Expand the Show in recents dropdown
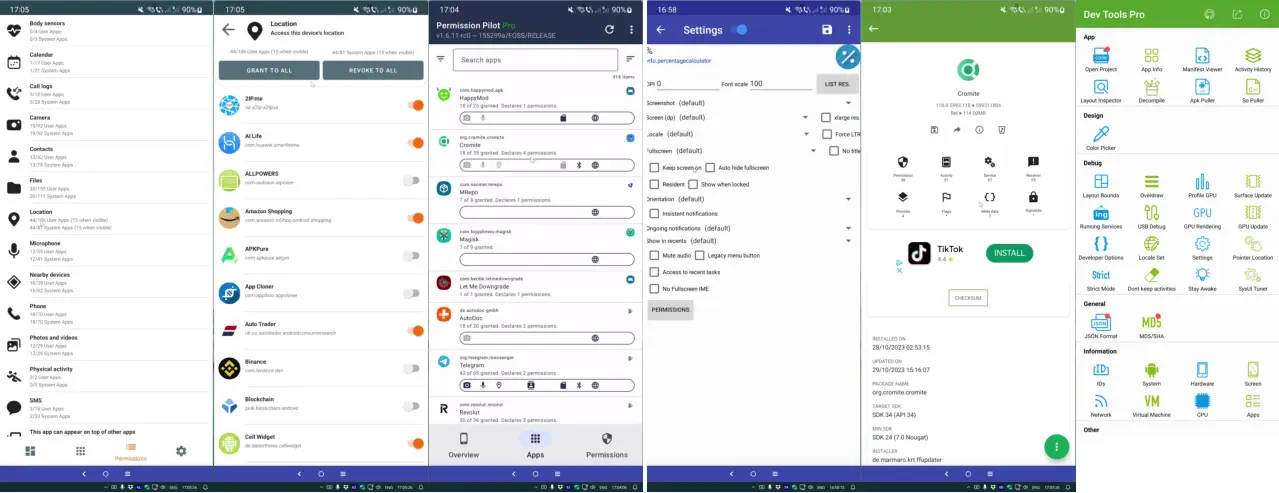The height and width of the screenshot is (493, 1279). 848,241
